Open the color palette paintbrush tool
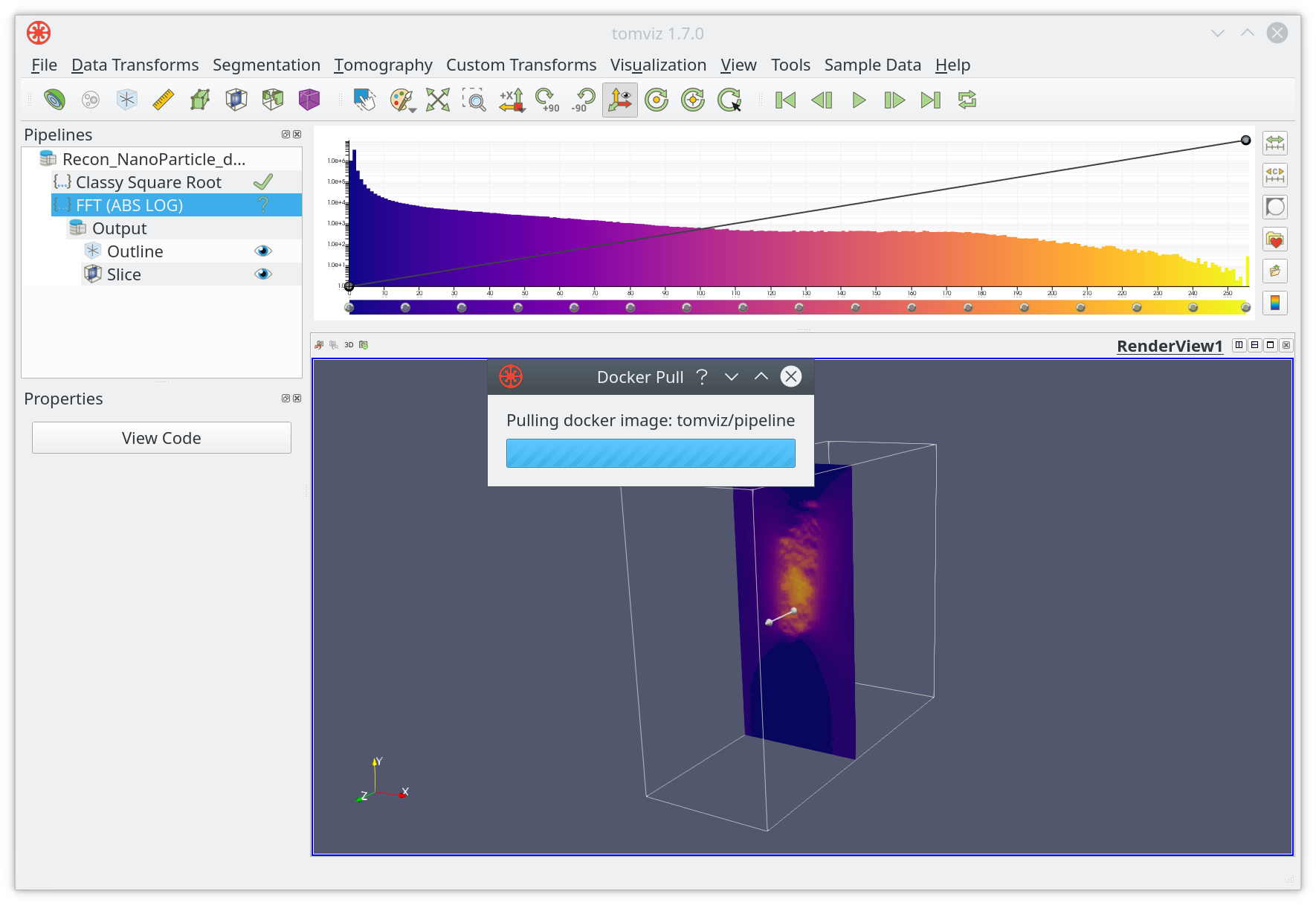The width and height of the screenshot is (1316, 905). tap(401, 100)
